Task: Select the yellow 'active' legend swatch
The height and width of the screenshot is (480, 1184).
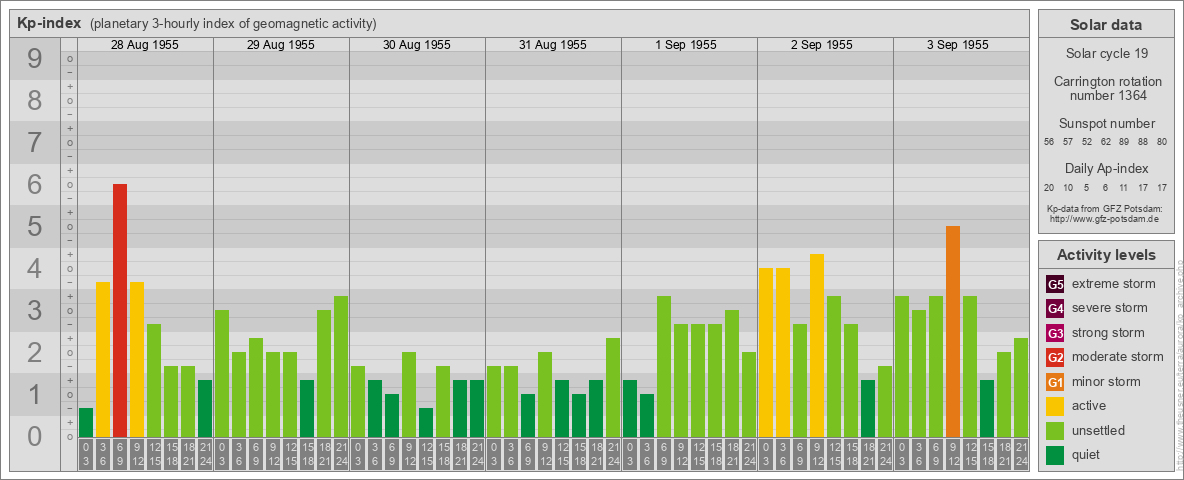Action: (x=1055, y=406)
